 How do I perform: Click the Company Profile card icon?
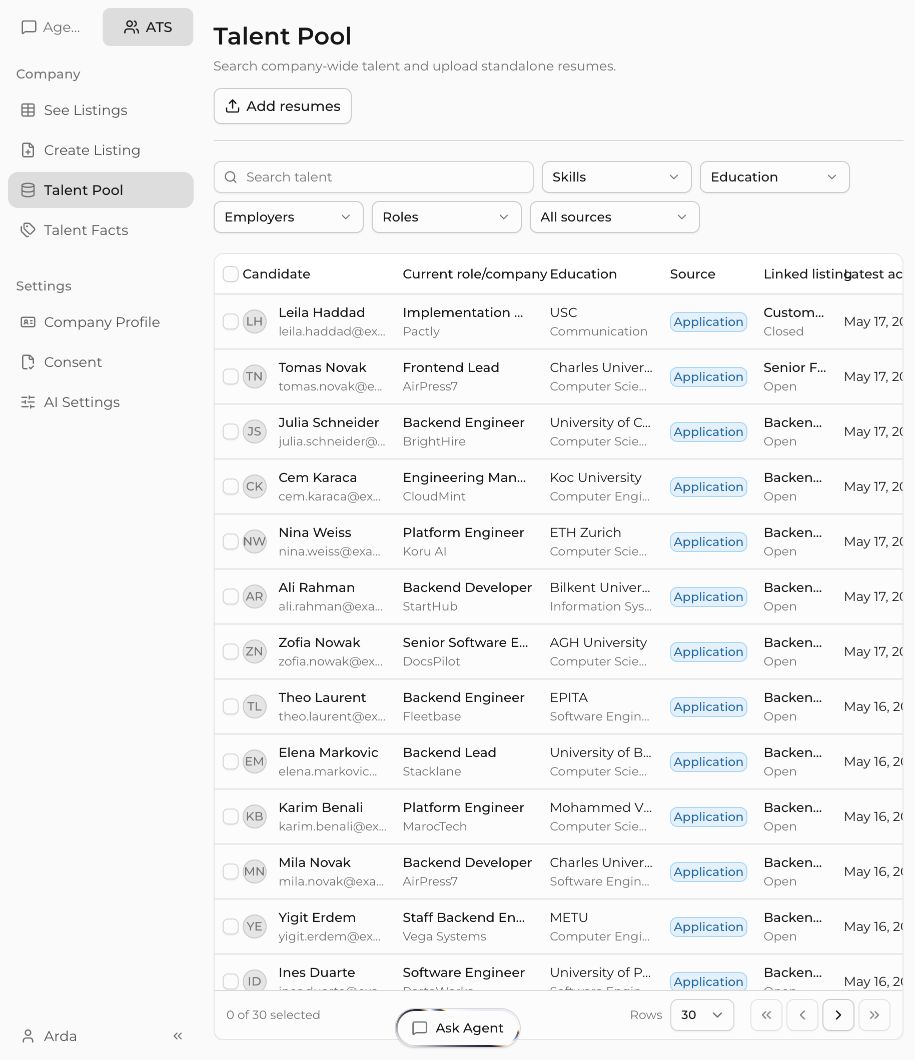[28, 322]
